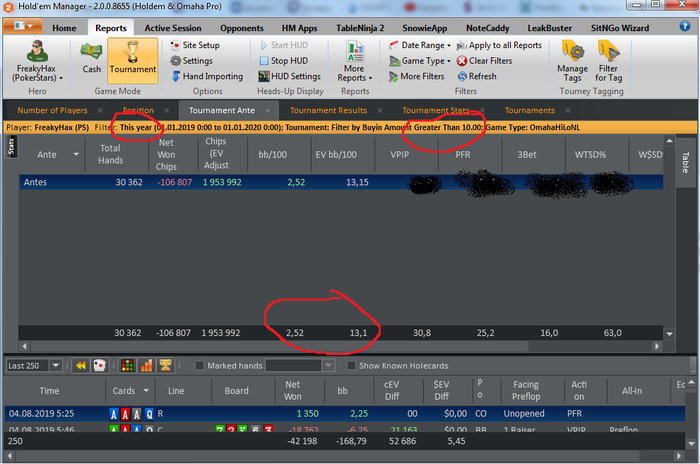Select the Antes report row
The height and width of the screenshot is (464, 700).
341,182
